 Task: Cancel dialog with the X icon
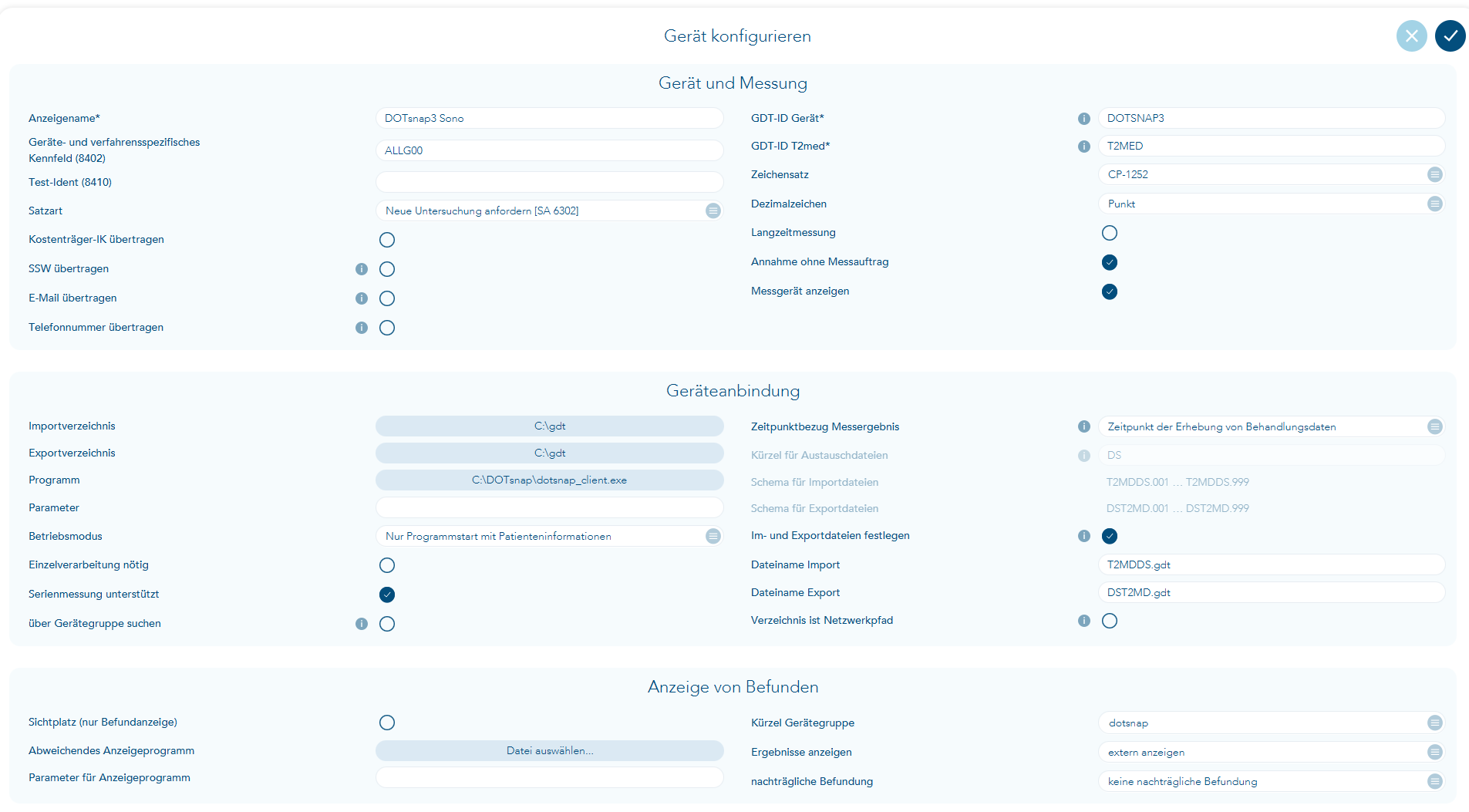click(1411, 36)
